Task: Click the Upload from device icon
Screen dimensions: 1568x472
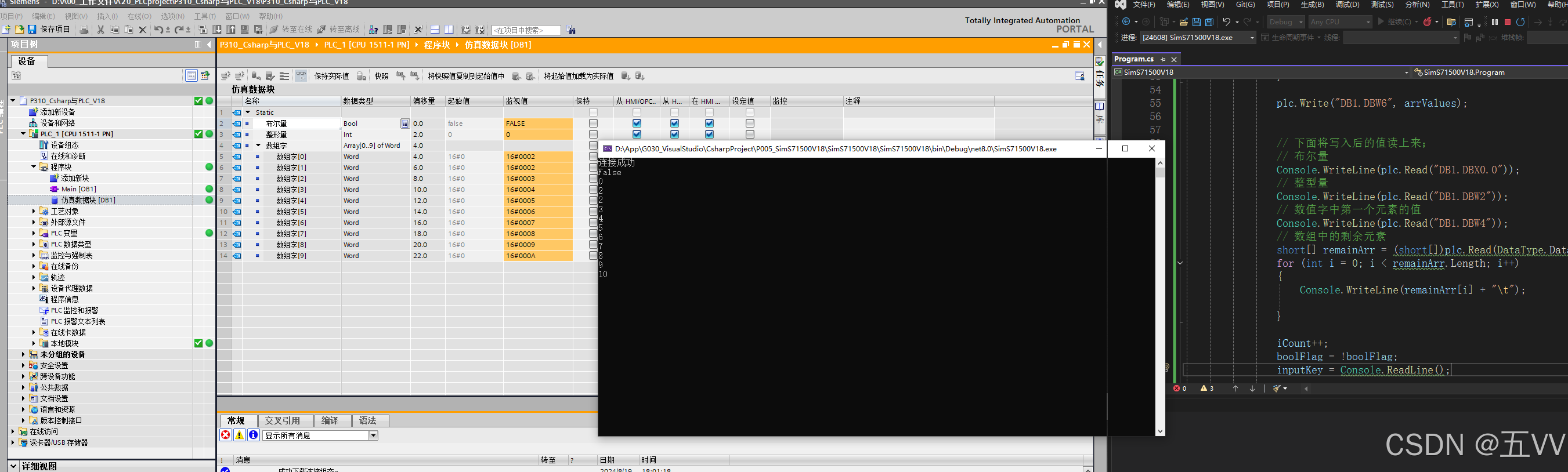Action: (231, 29)
